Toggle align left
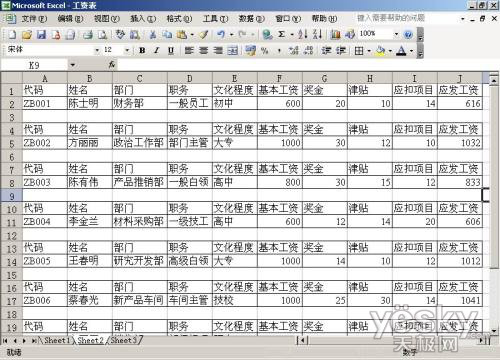This screenshot has width=500, height=360. pos(189,51)
